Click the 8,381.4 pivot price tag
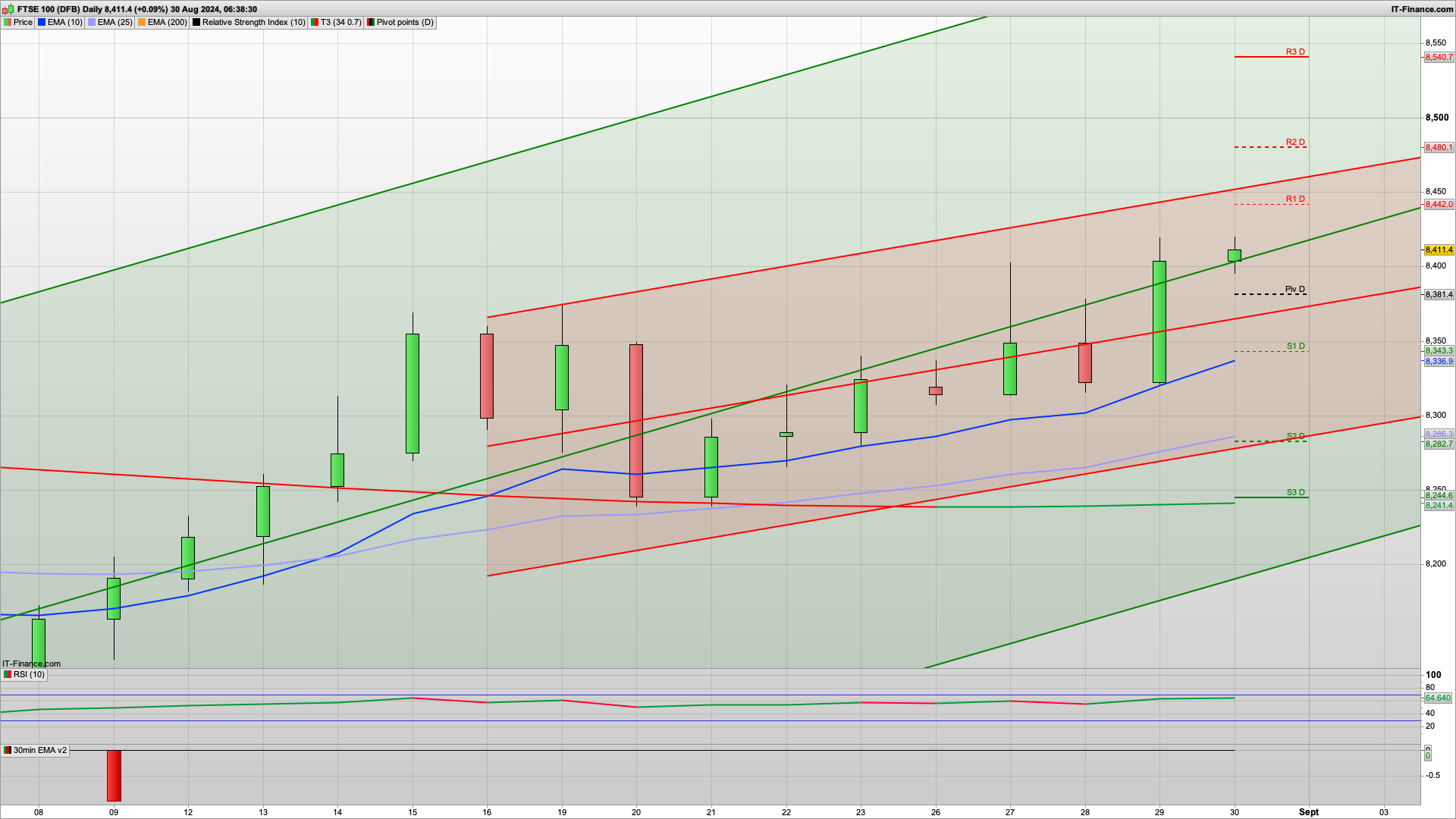 (x=1439, y=294)
